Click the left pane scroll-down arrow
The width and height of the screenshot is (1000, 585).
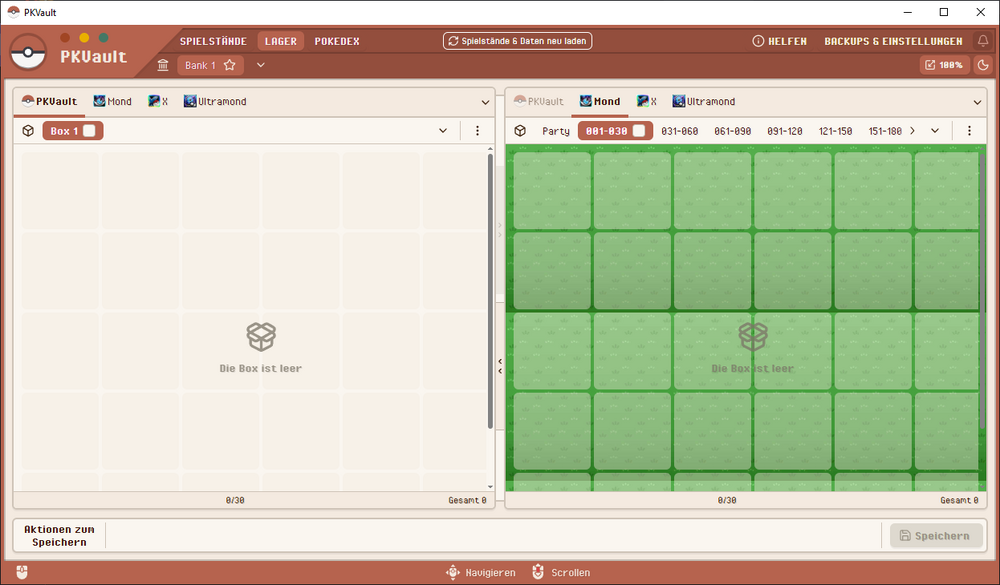point(490,487)
